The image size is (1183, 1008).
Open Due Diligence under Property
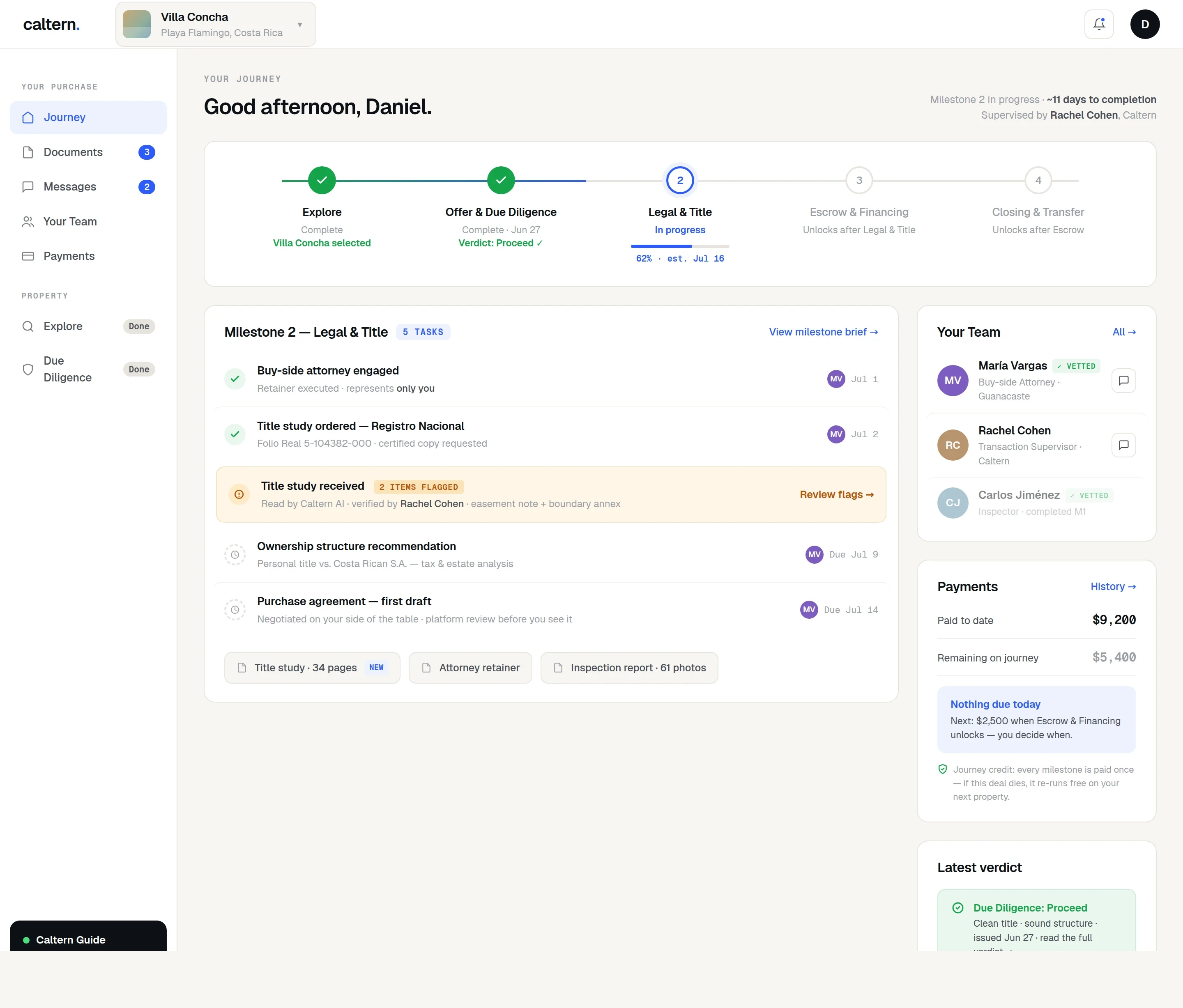(88, 369)
